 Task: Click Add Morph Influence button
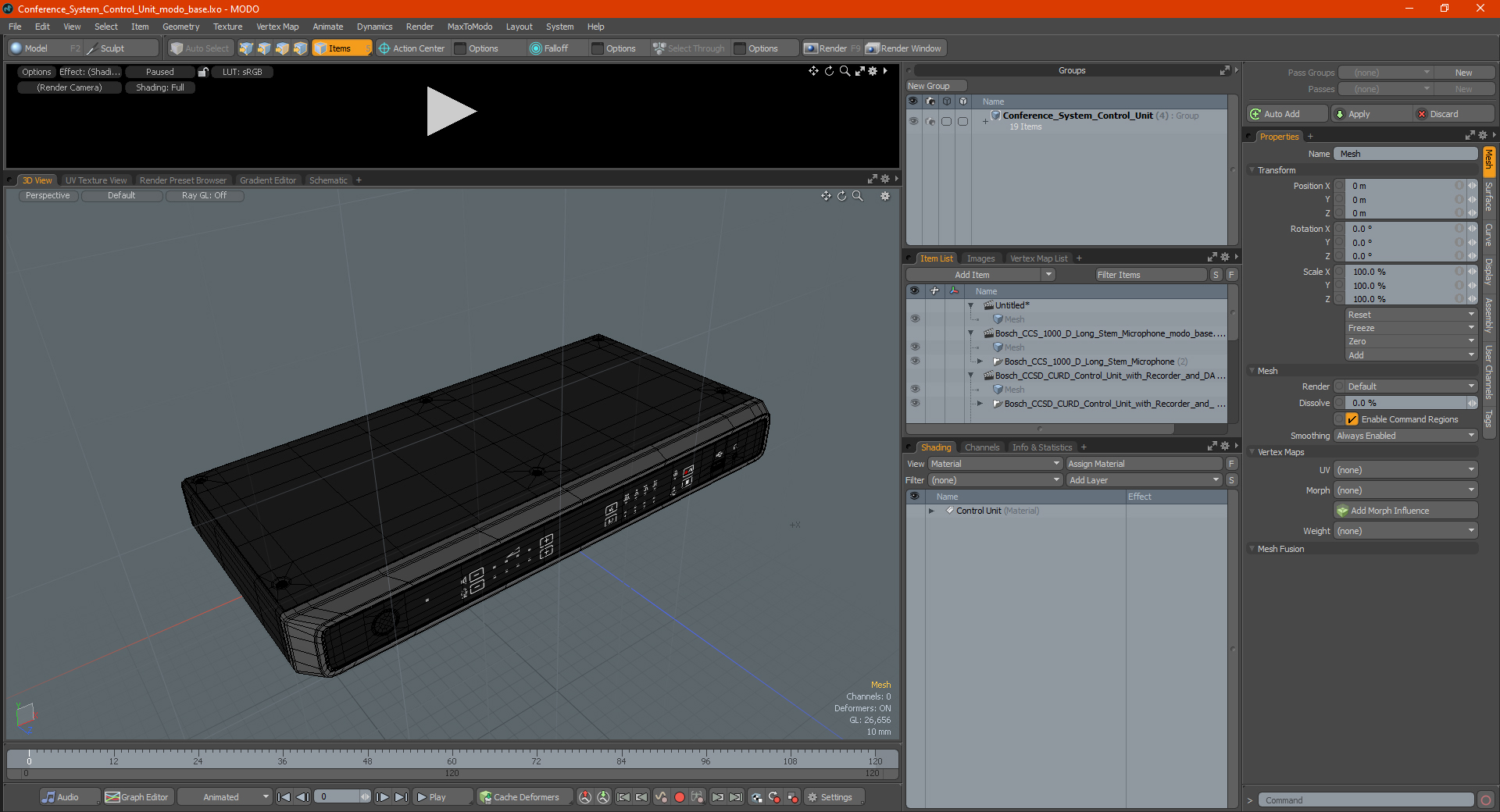pyautogui.click(x=1405, y=511)
